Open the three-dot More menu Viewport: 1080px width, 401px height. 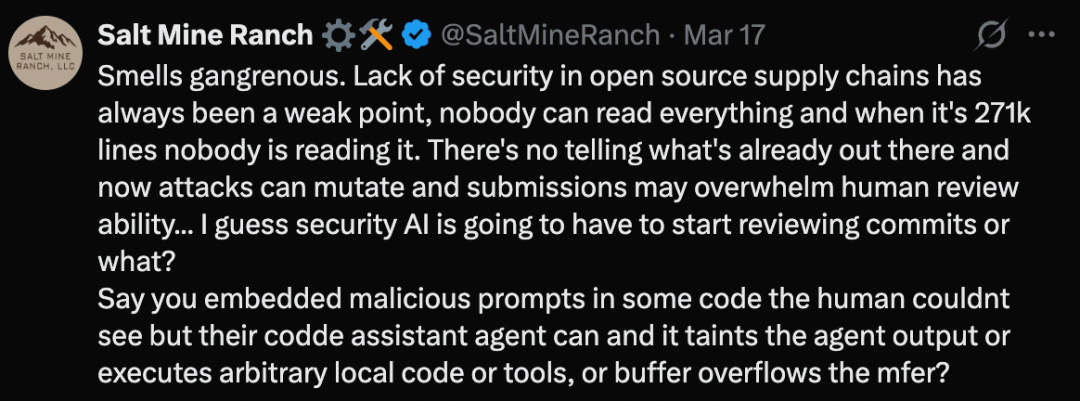(1042, 36)
